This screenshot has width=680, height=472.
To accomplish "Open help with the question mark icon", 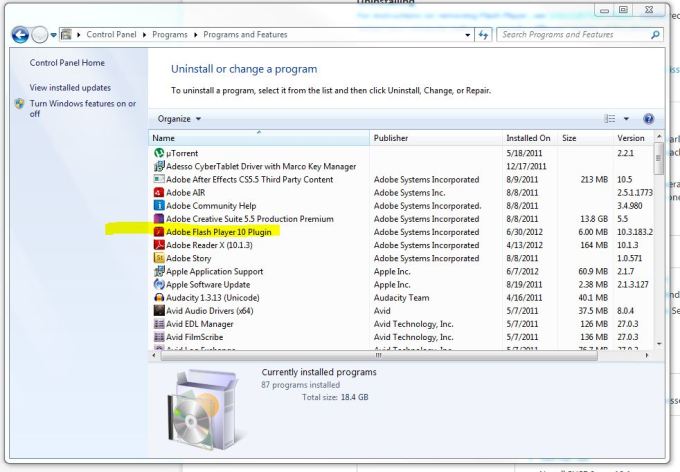I will coord(648,118).
